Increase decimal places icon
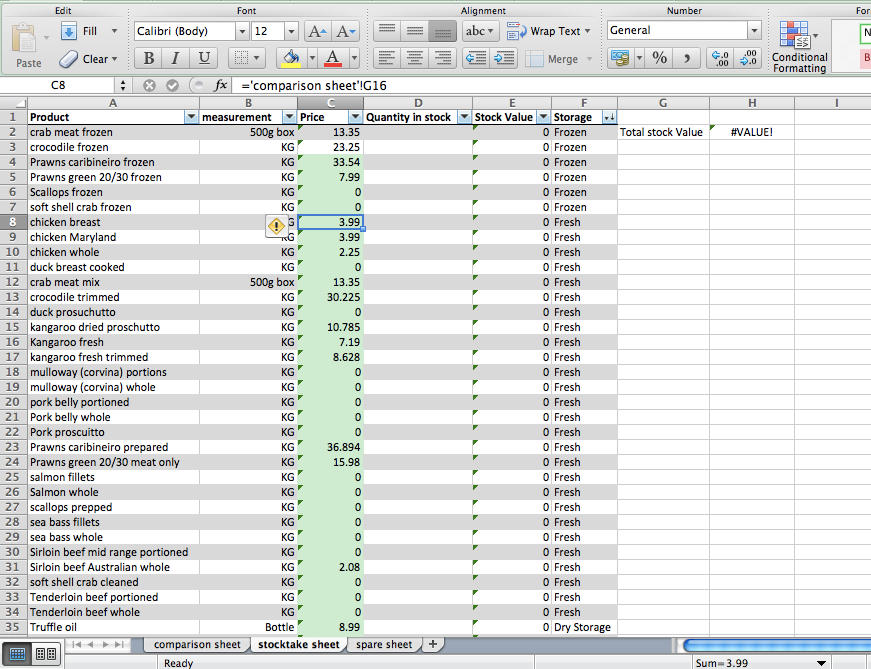This screenshot has width=871, height=669. pos(720,58)
